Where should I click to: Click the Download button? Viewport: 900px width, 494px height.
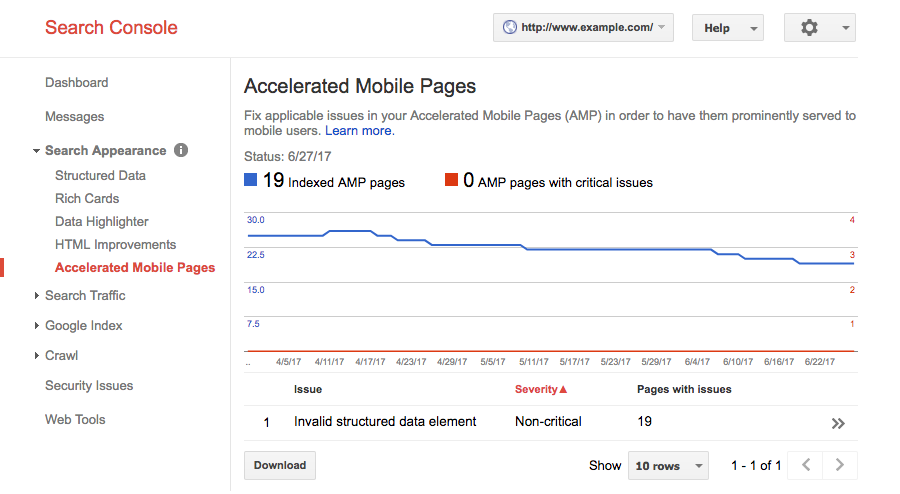[x=280, y=465]
